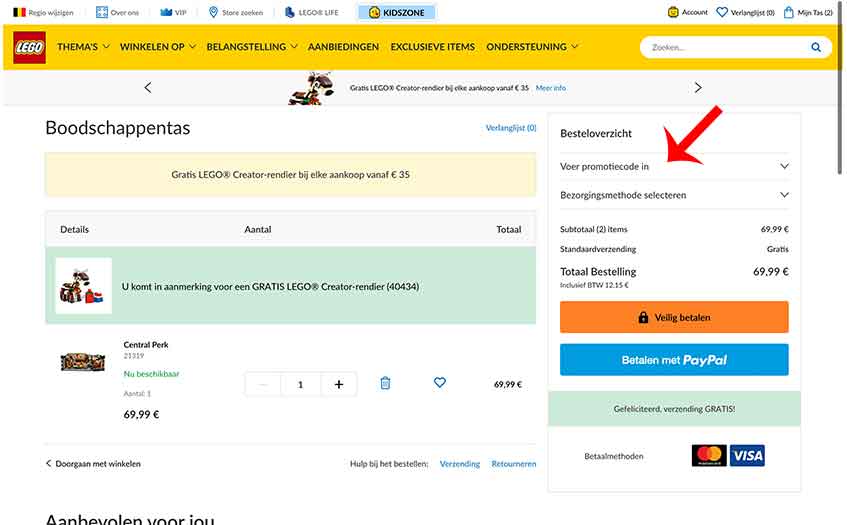The width and height of the screenshot is (847, 525).
Task: Expand Voer promotiecode in section
Action: tap(674, 166)
